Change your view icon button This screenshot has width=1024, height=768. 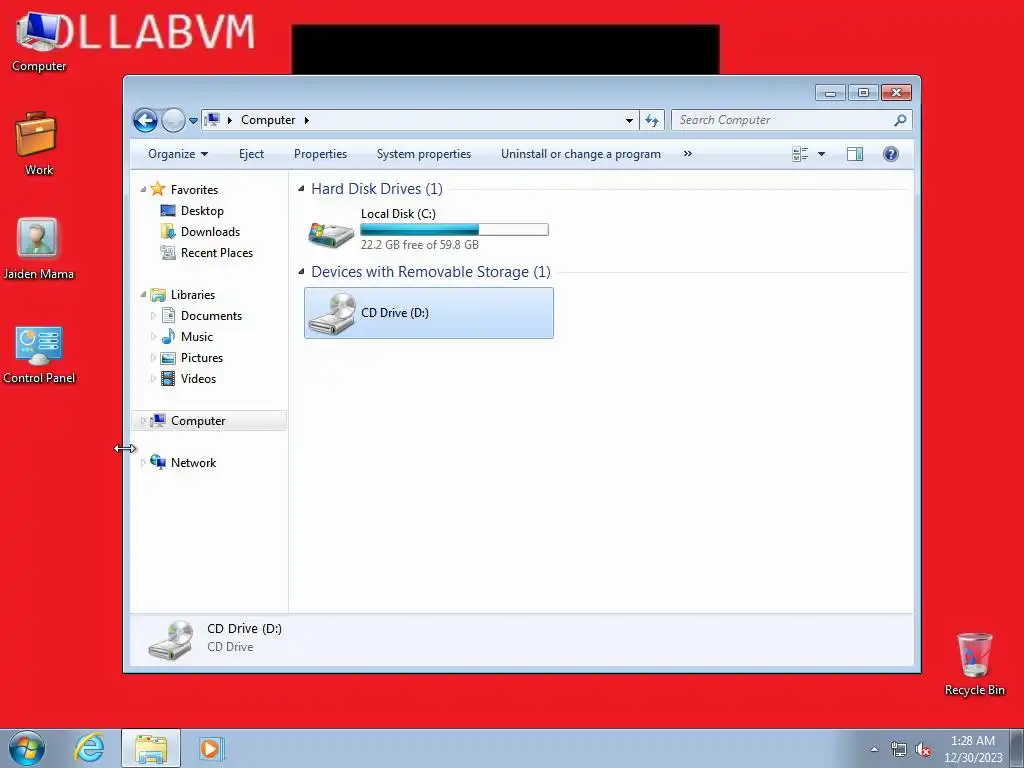pyautogui.click(x=800, y=154)
